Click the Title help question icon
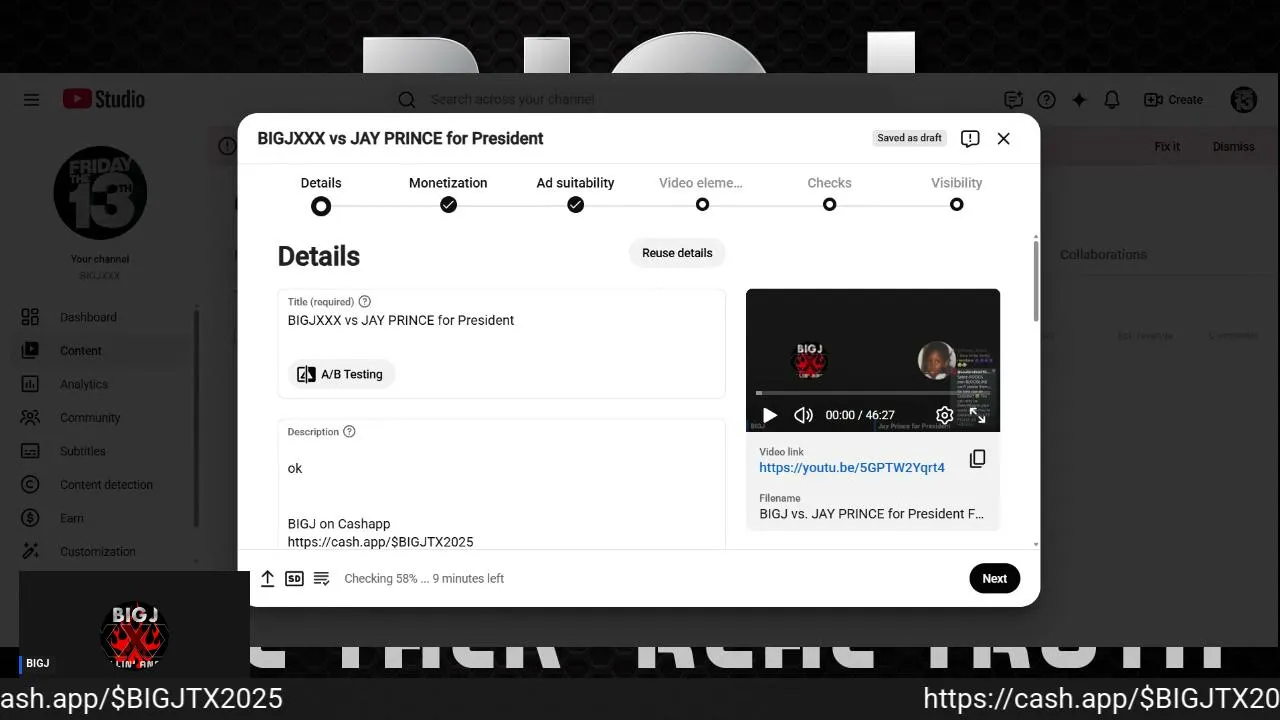 point(365,301)
